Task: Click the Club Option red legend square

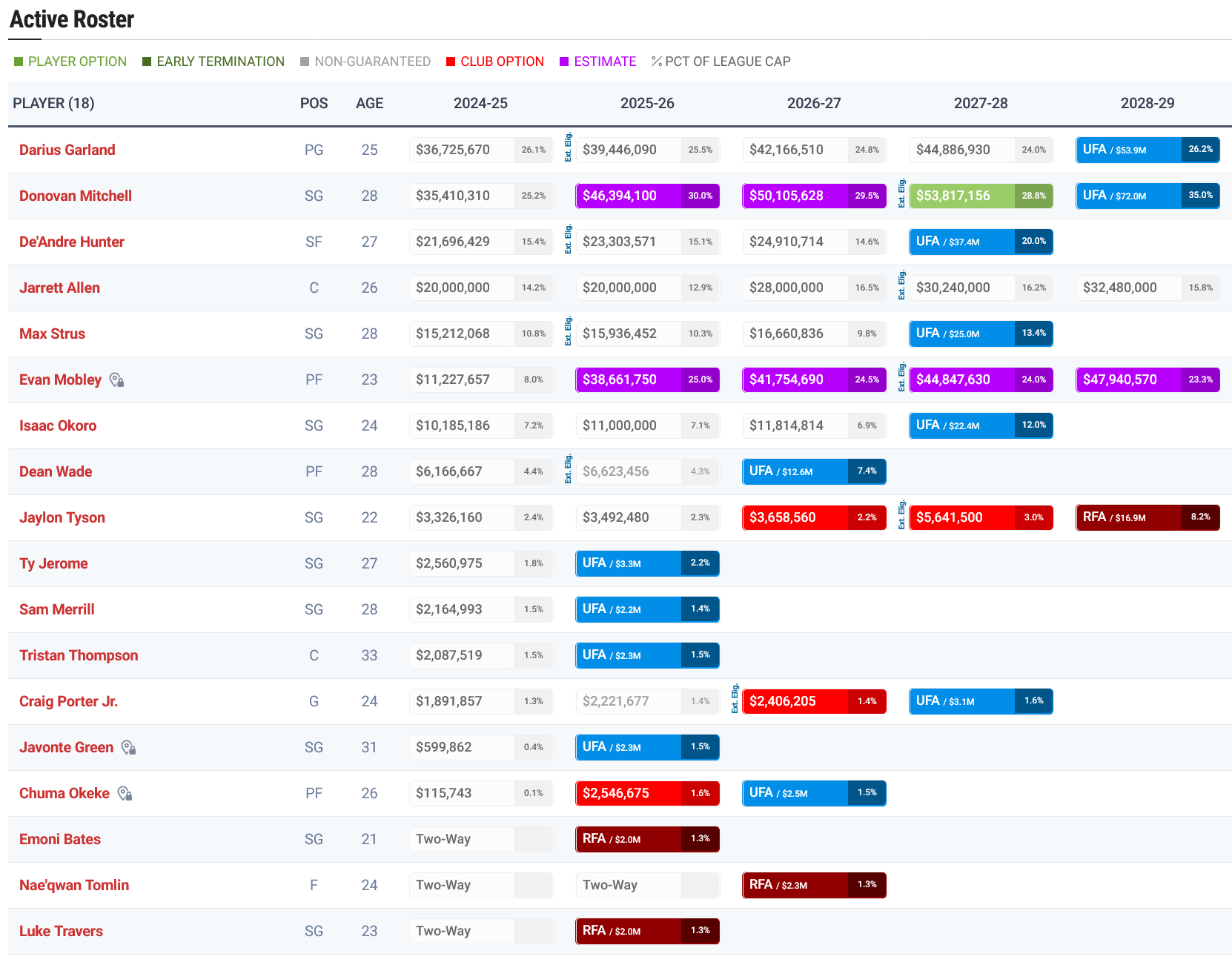Action: point(451,62)
